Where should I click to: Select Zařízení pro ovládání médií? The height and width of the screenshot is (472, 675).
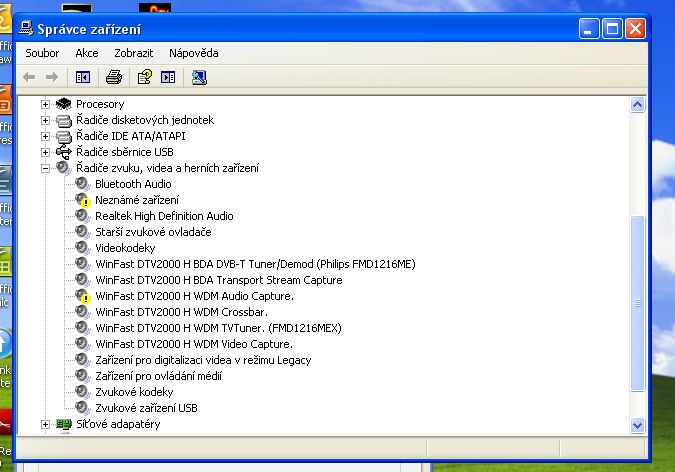point(158,376)
